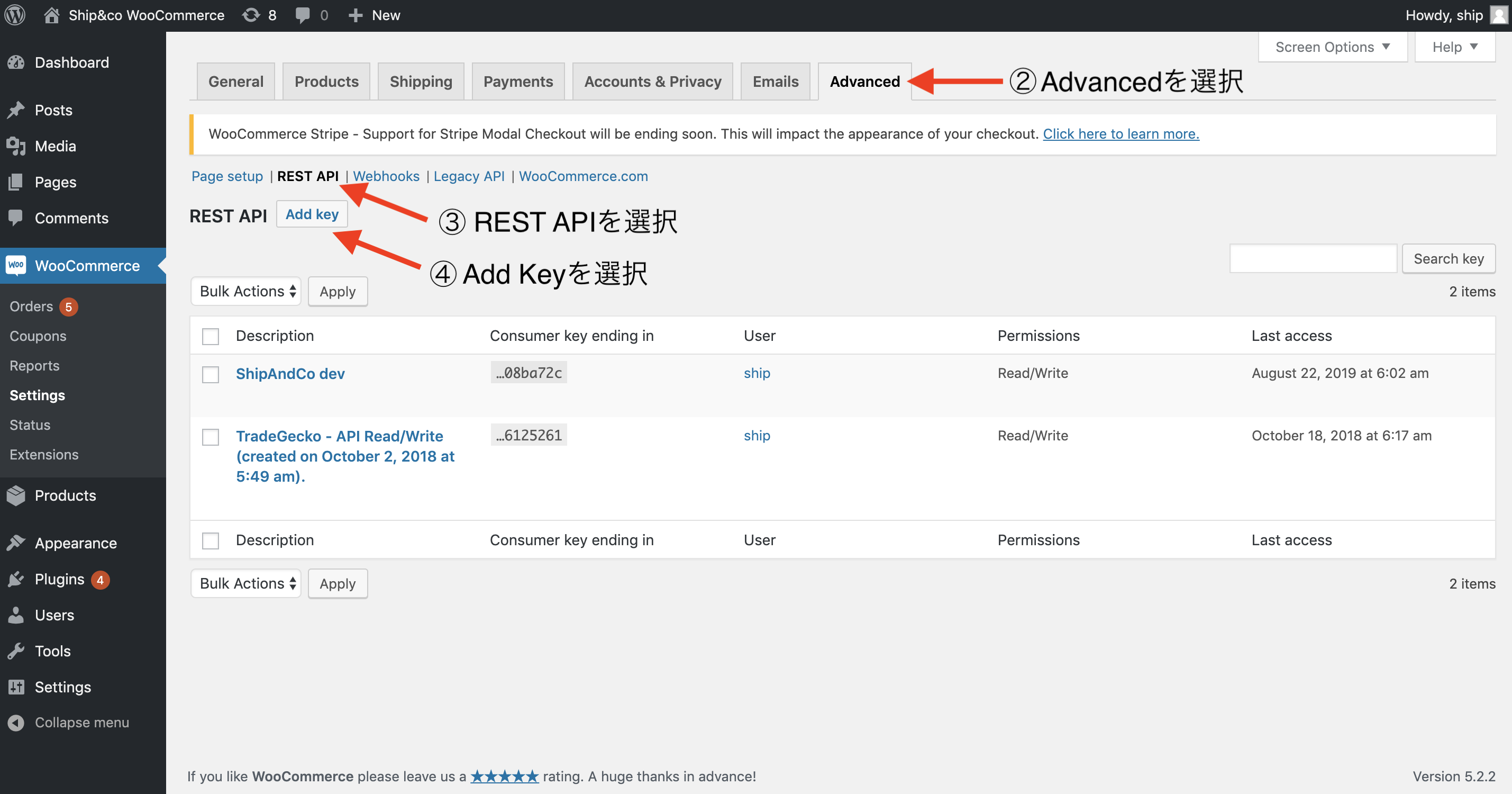
Task: Click the Settings sliders icon in sidebar
Action: pos(16,687)
